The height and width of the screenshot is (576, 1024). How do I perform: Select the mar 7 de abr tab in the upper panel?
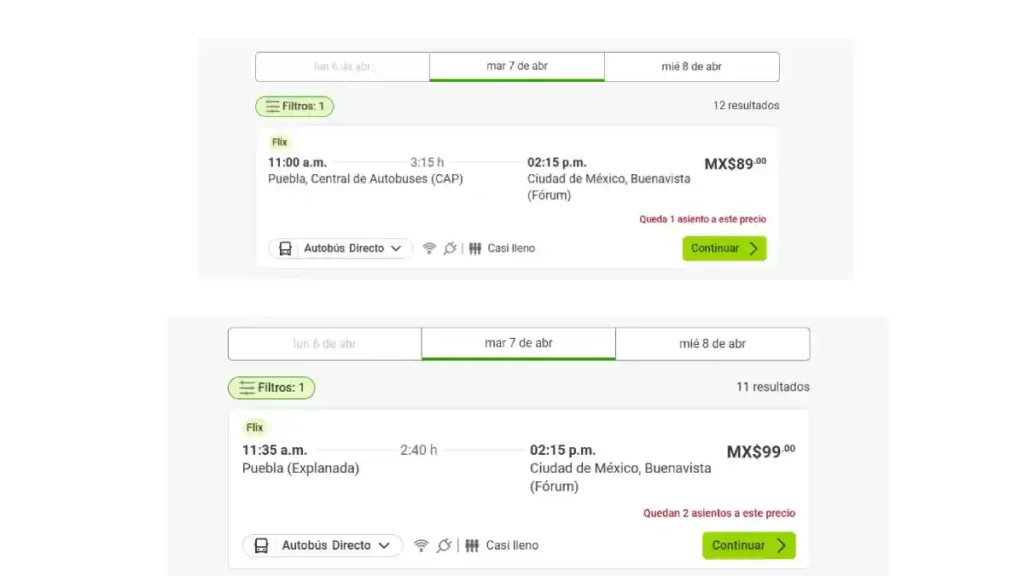[x=517, y=67]
